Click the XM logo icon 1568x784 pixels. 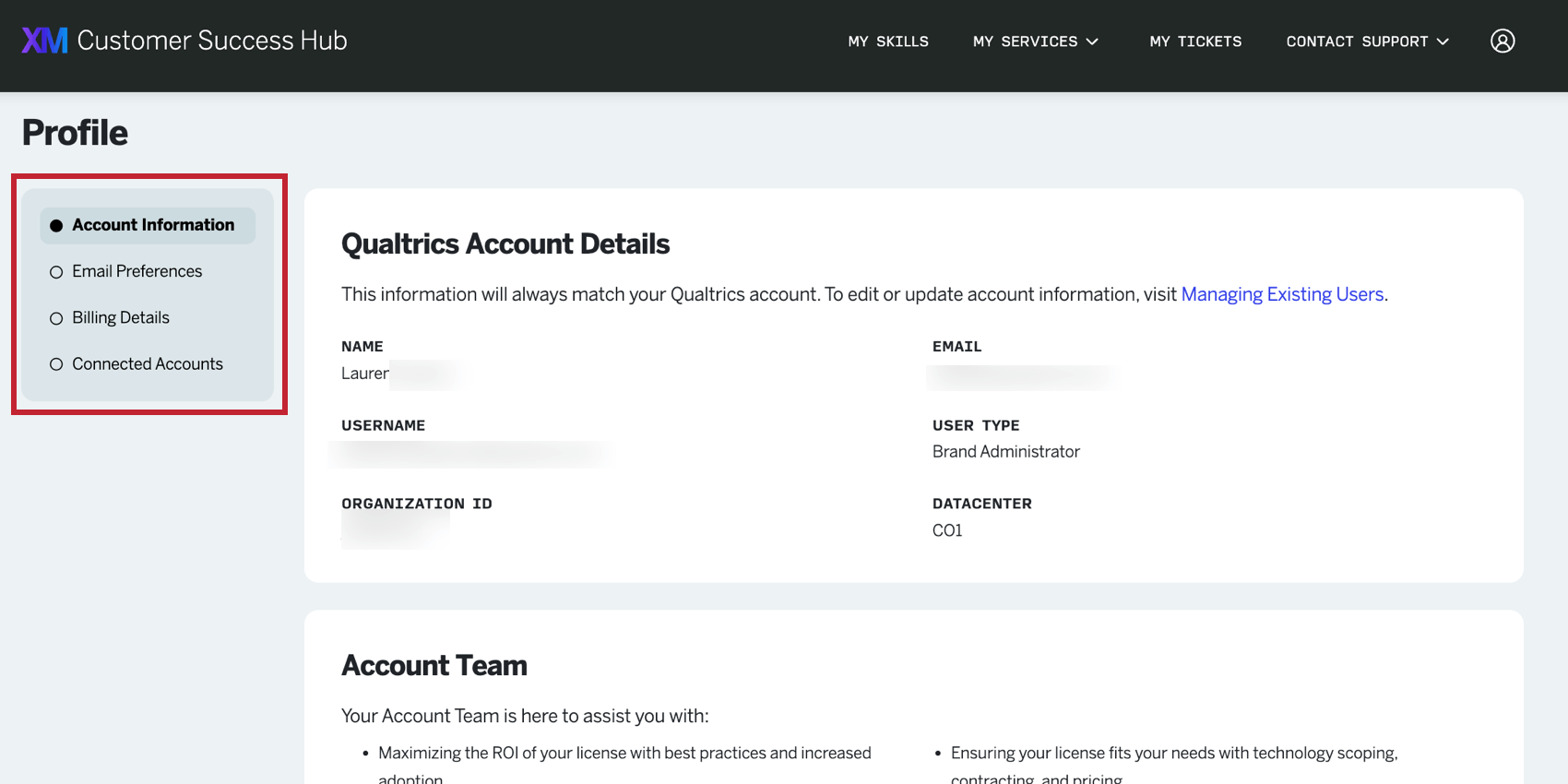44,41
